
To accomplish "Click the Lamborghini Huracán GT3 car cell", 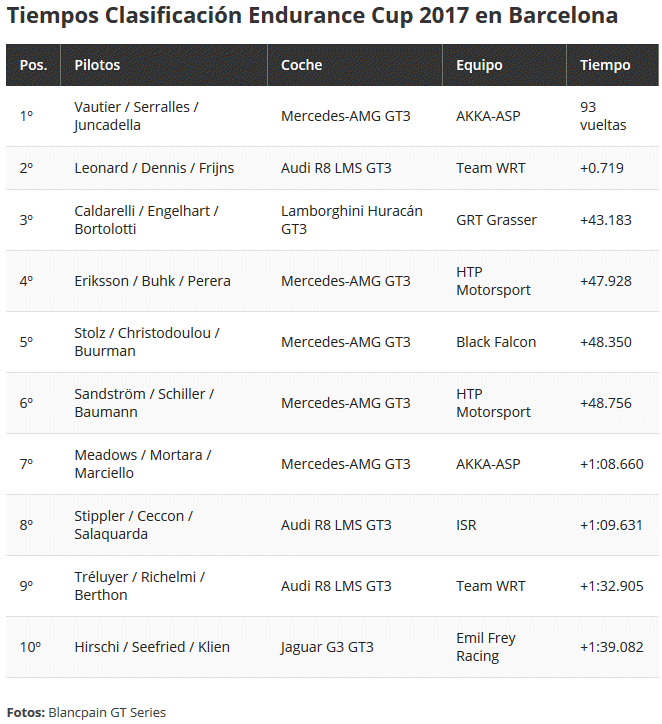I will tap(351, 220).
